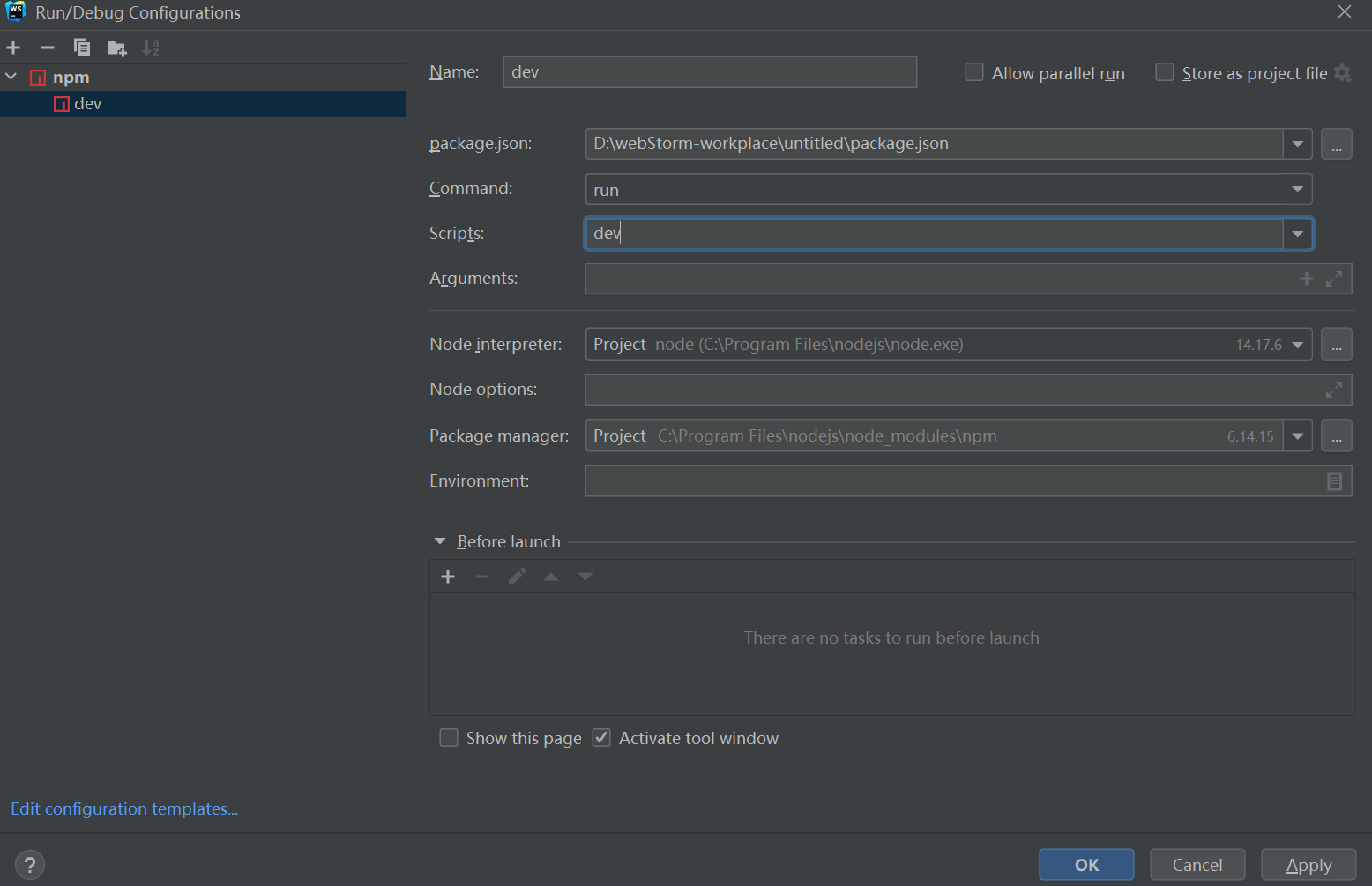Viewport: 1372px width, 886px height.
Task: Open Edit configuration templates link
Action: [x=124, y=808]
